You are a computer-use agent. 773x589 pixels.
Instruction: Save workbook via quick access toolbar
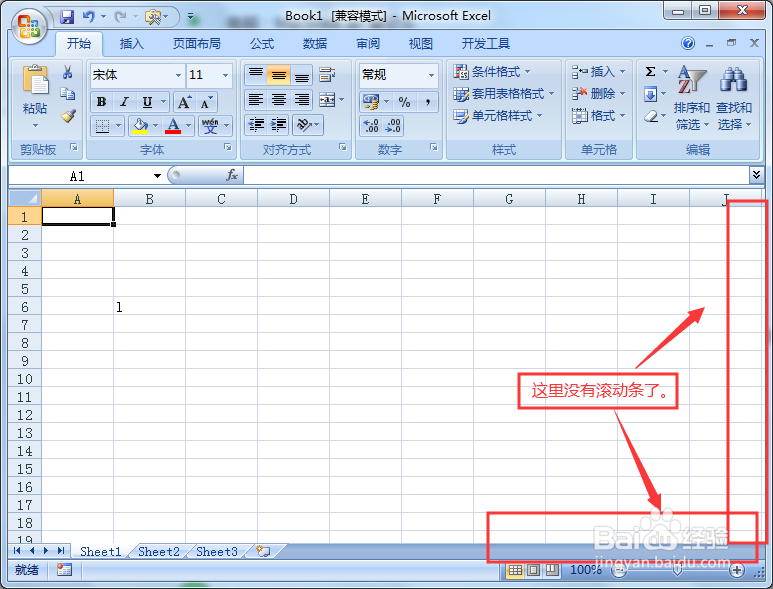pos(67,17)
